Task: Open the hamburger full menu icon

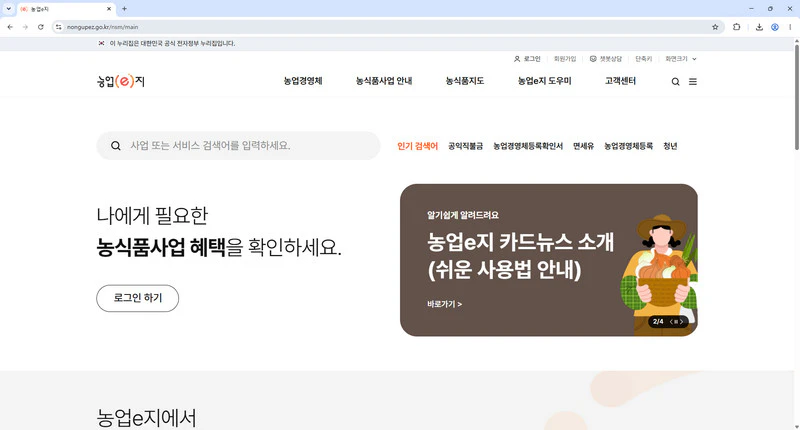Action: tap(693, 82)
